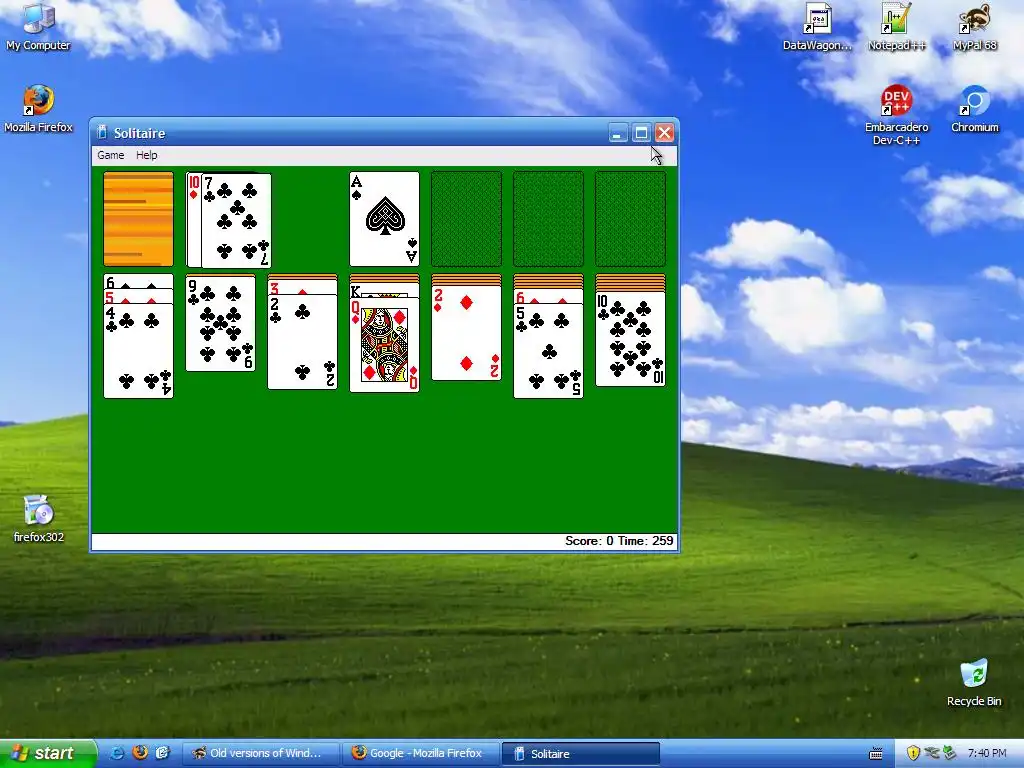Minimize the Solitaire window

click(617, 133)
